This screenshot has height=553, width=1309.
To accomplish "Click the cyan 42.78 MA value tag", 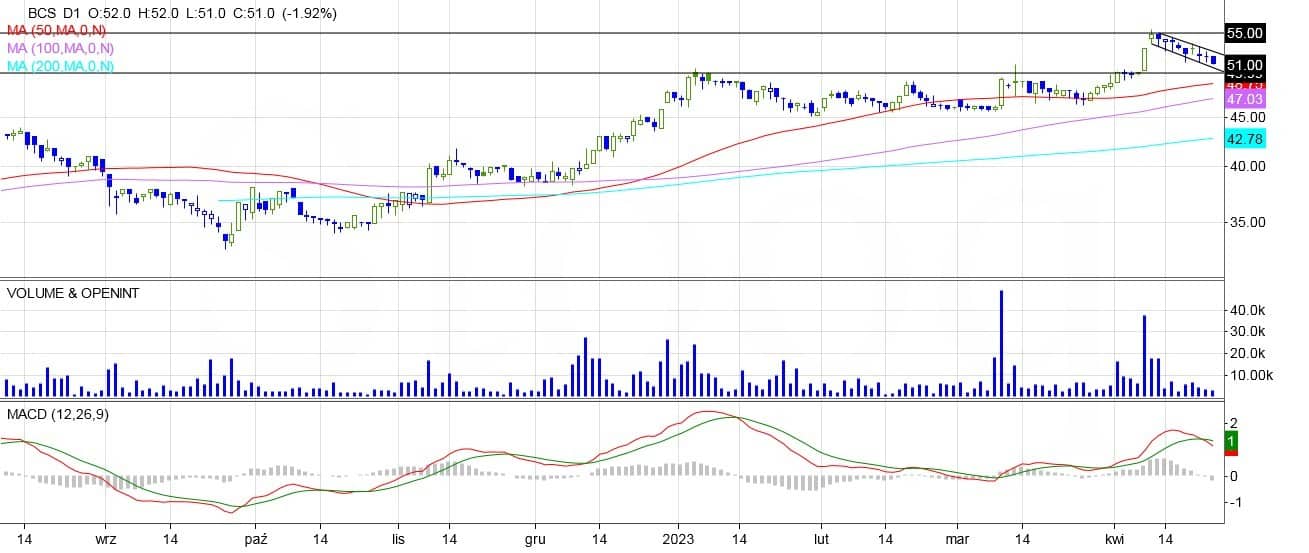I will tap(1245, 139).
